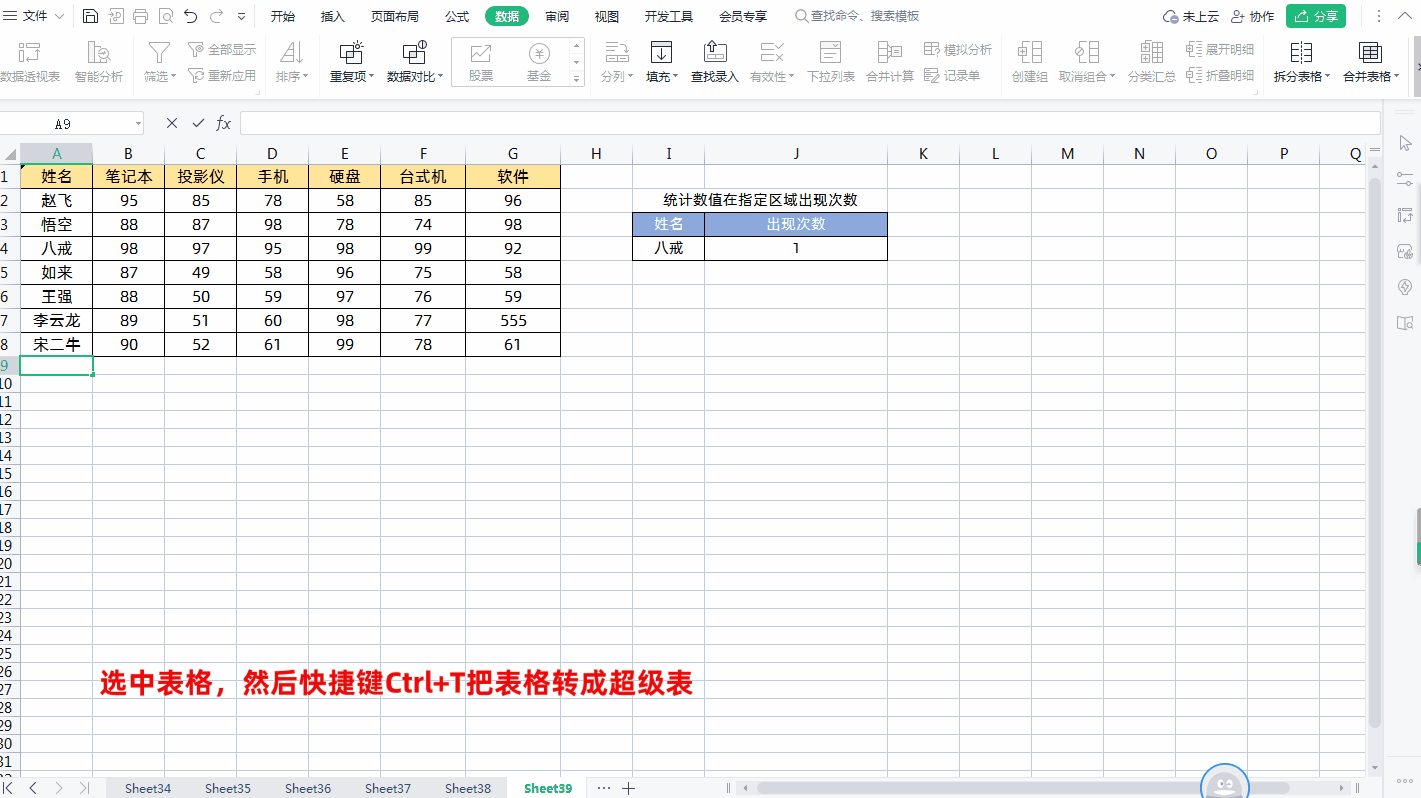1421x798 pixels.
Task: Expand the quick access toolbar customize arrow
Action: 242,17
